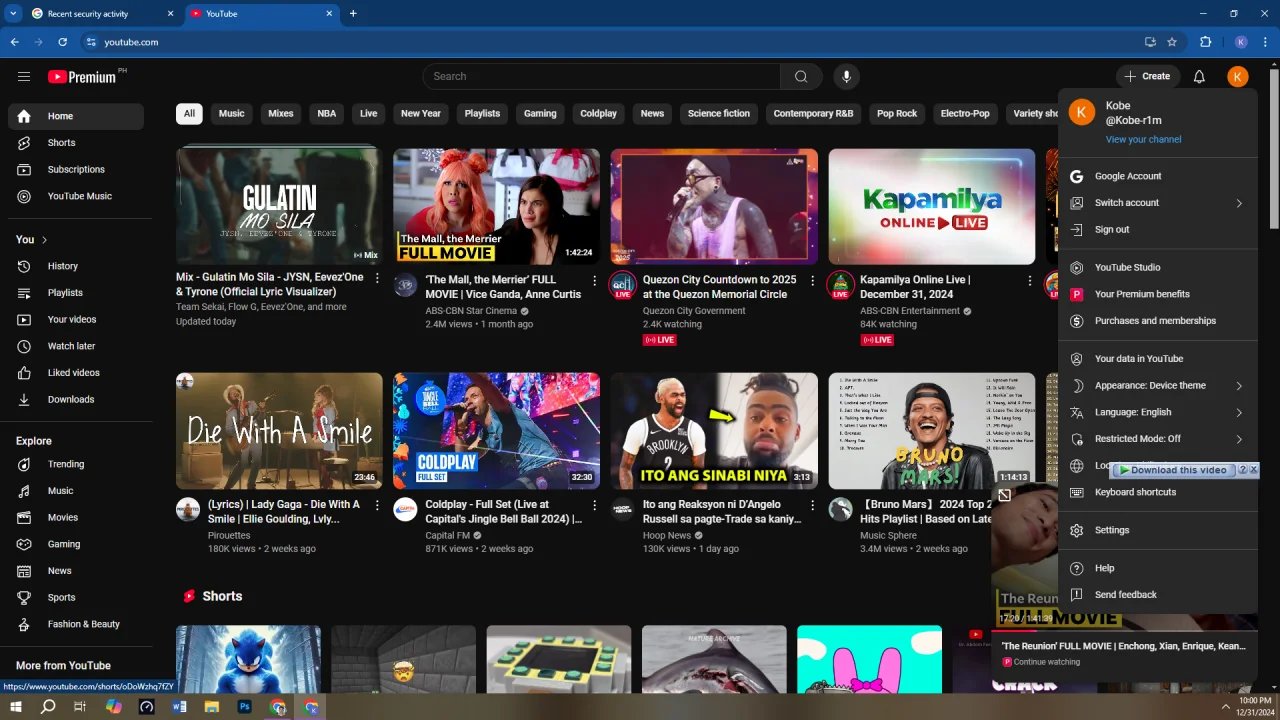Image resolution: width=1280 pixels, height=720 pixels.
Task: Open Your data in YouTube
Action: (x=1158, y=359)
